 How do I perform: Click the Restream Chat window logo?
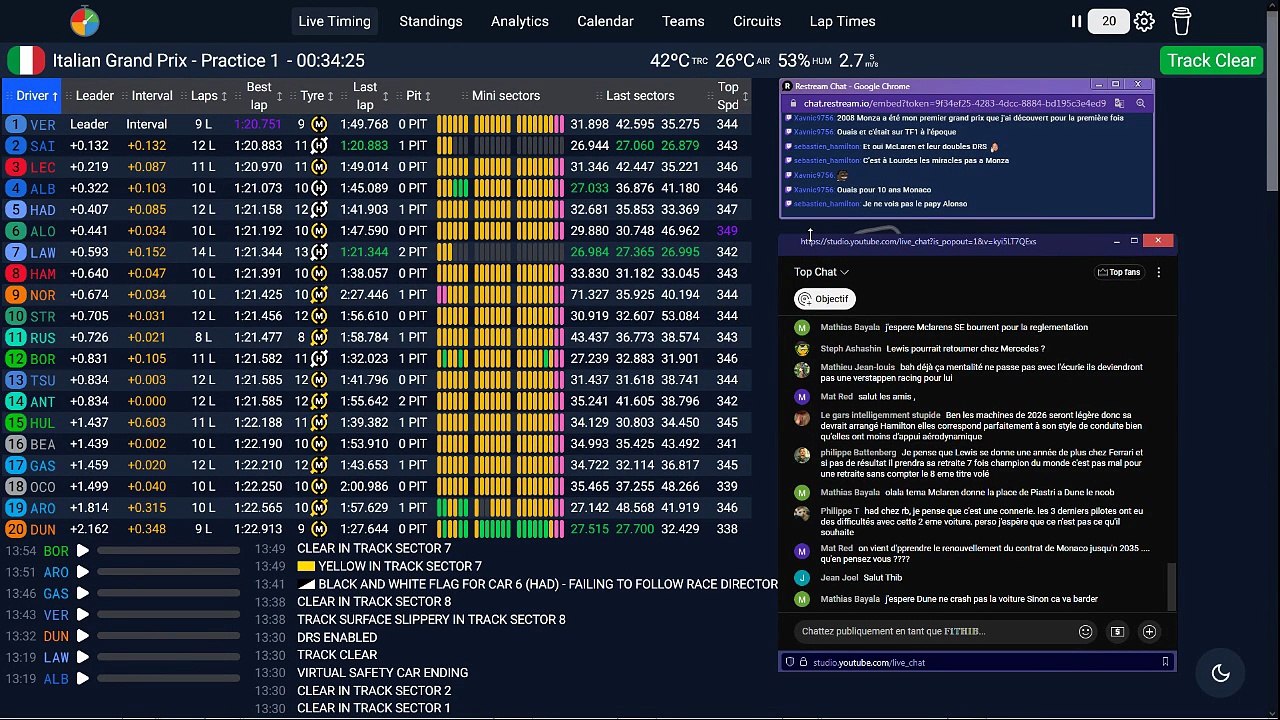[x=787, y=86]
